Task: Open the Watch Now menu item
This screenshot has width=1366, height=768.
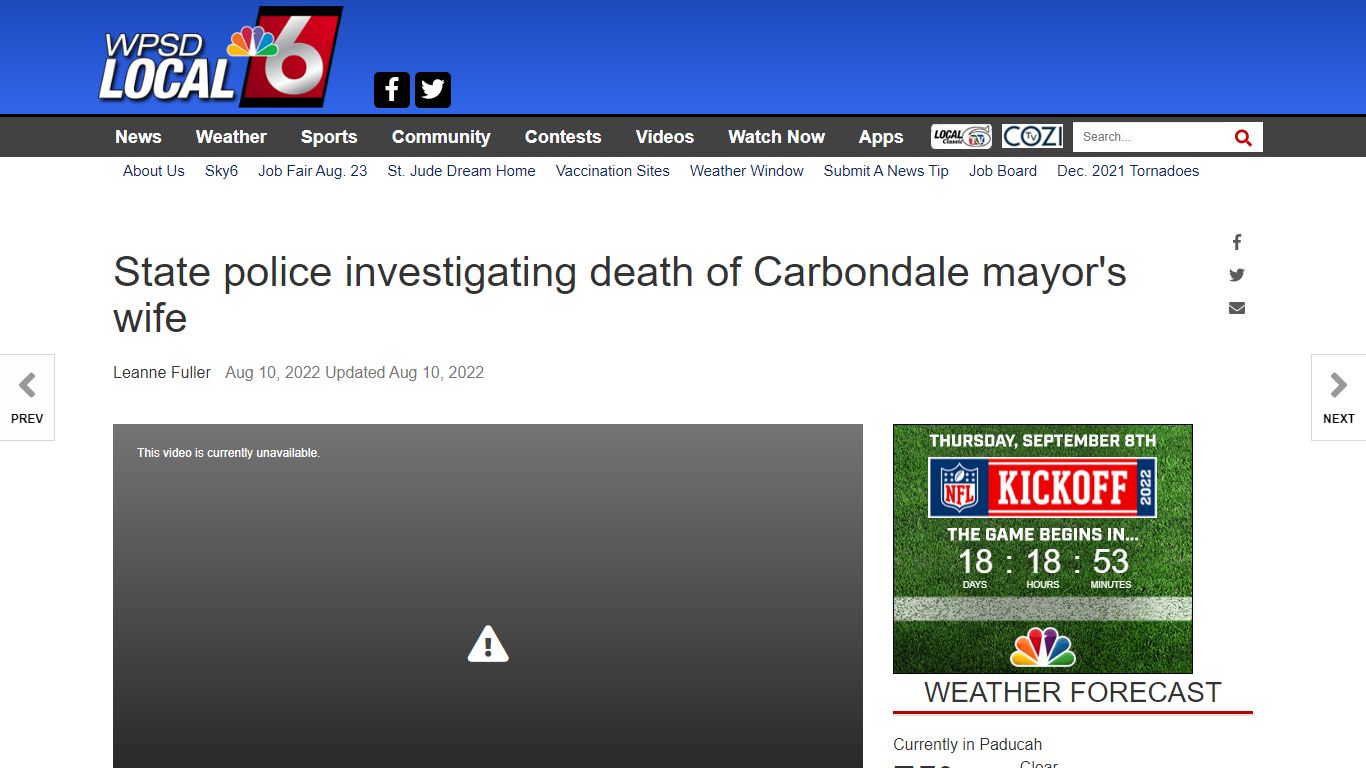Action: 776,137
